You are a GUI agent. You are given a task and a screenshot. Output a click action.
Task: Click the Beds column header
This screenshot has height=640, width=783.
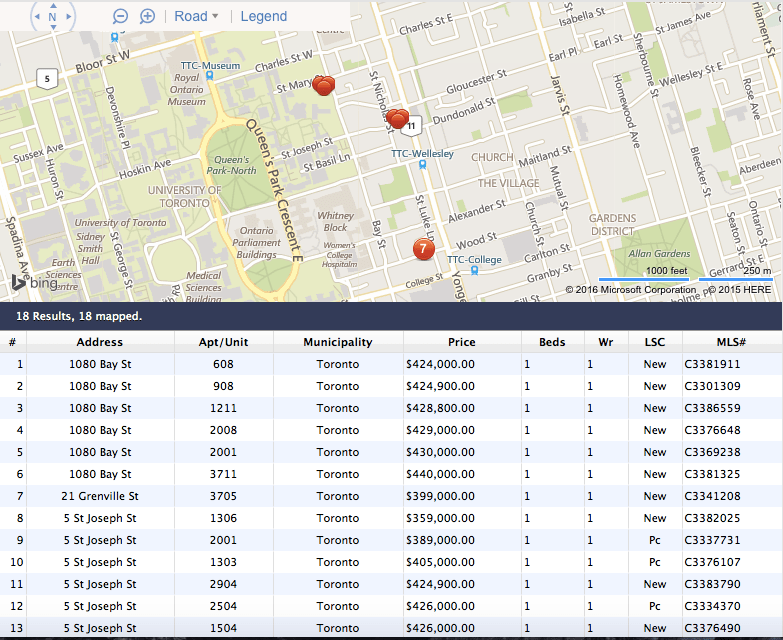pos(552,342)
